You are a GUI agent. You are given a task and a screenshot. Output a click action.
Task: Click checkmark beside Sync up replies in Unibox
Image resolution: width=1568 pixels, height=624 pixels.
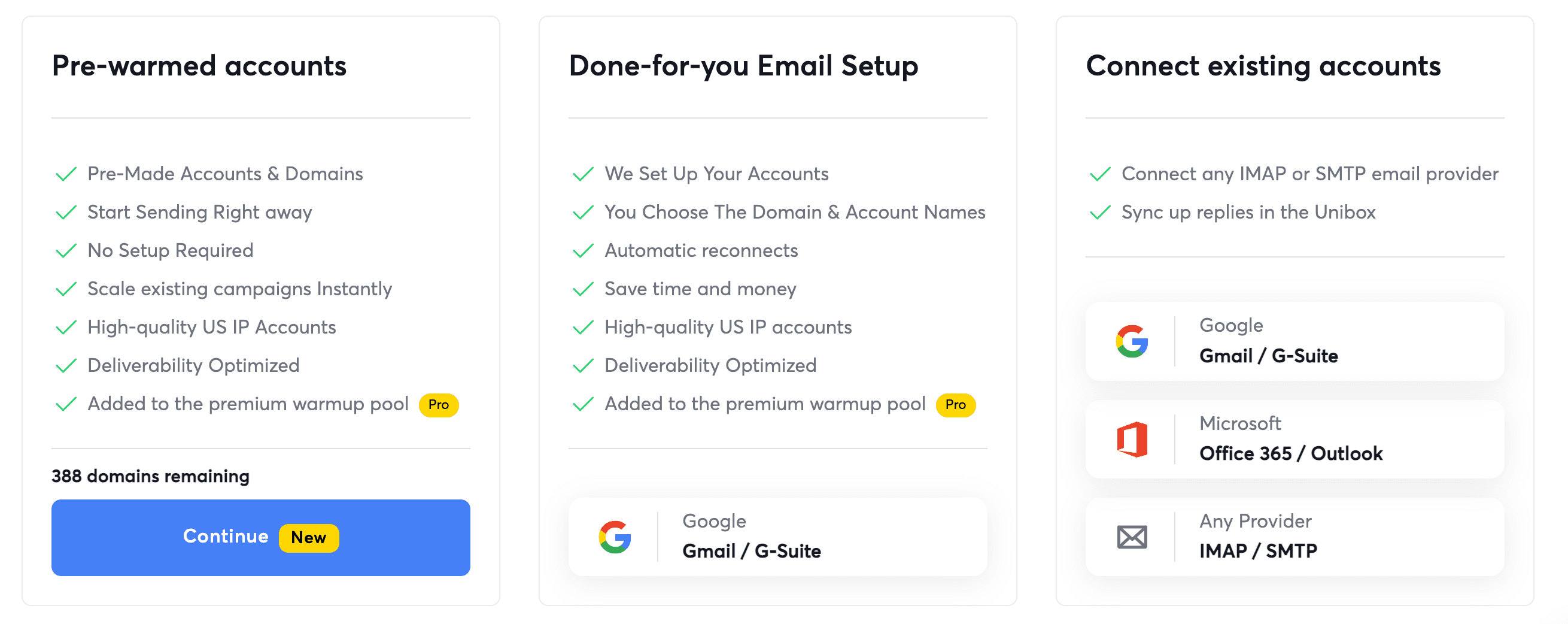pos(1100,213)
